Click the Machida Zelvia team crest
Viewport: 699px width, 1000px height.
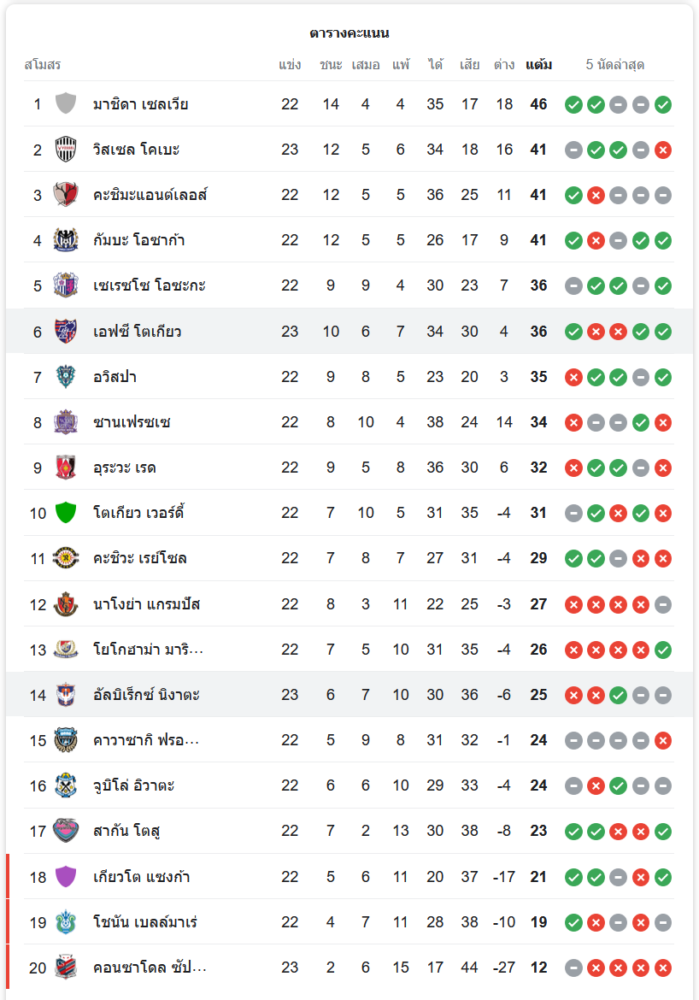[x=66, y=104]
